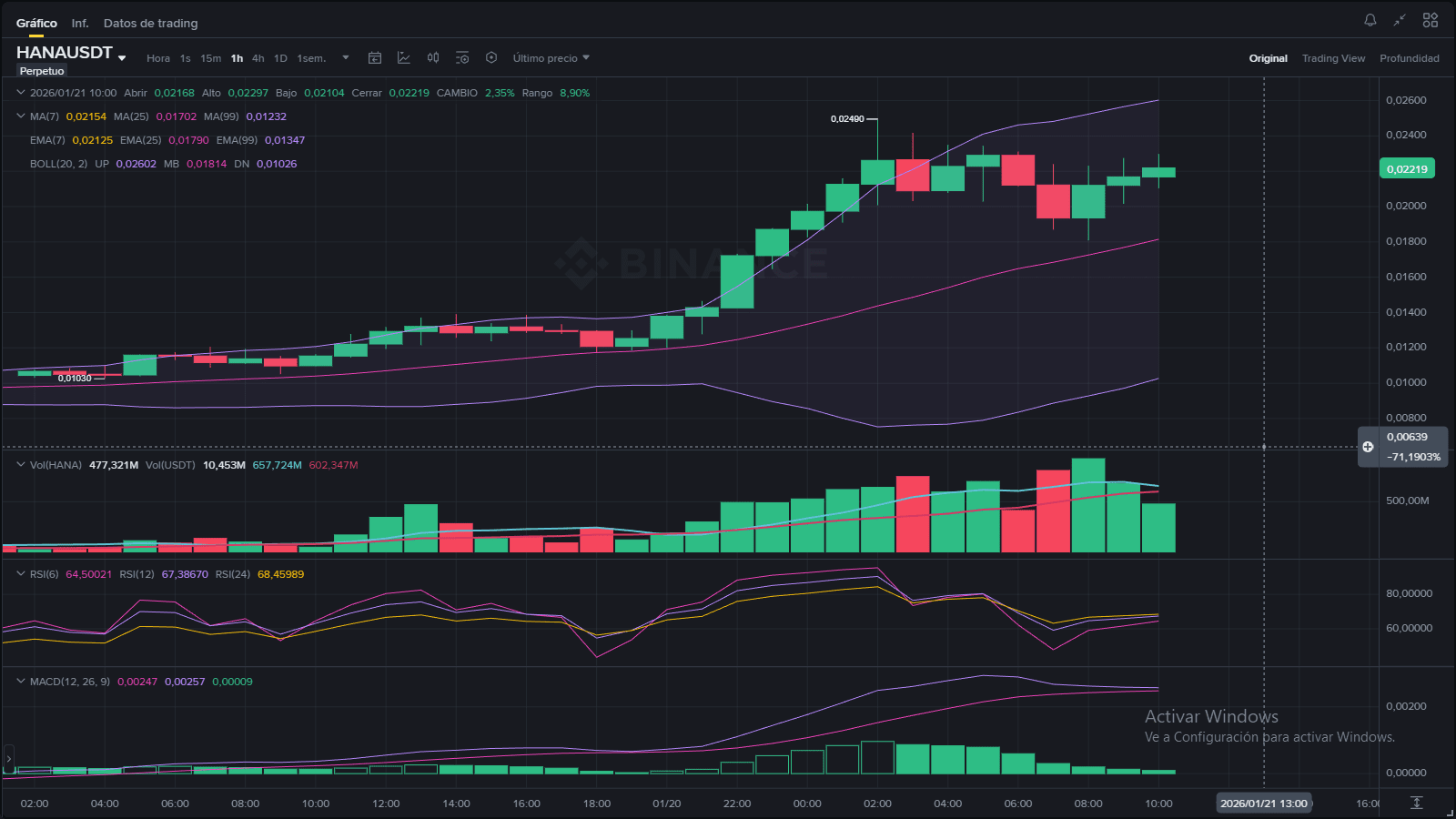The width and height of the screenshot is (1456, 819).
Task: Click the plus crosshair order icon
Action: 1368,447
